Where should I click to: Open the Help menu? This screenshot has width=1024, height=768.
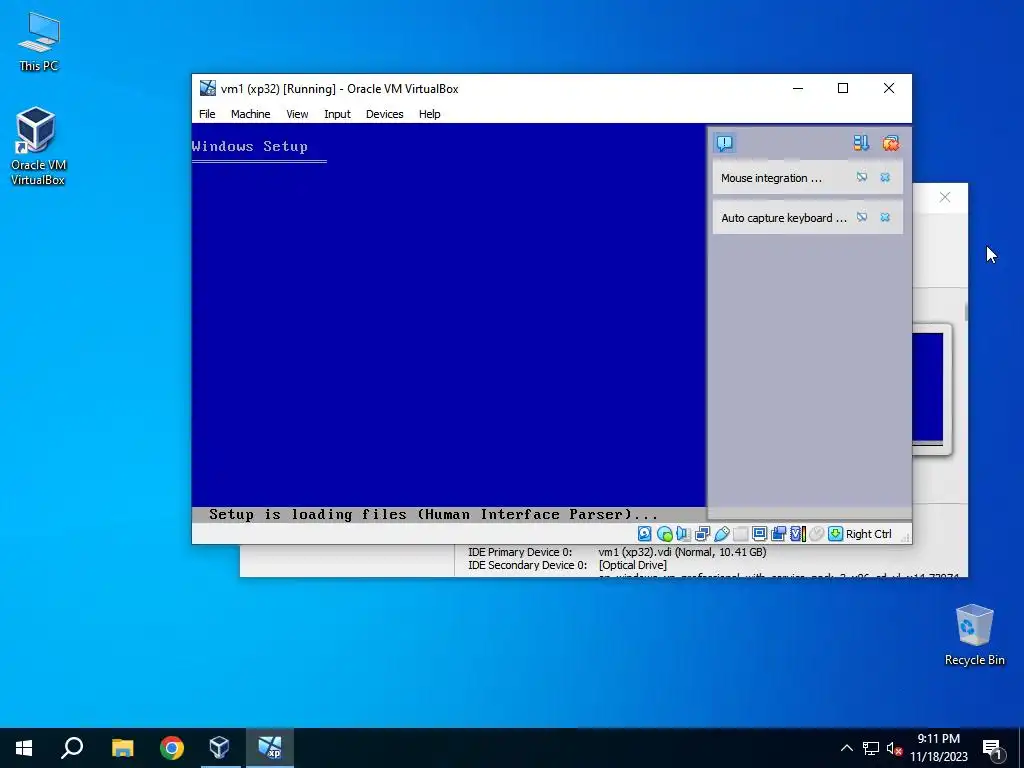coord(429,114)
